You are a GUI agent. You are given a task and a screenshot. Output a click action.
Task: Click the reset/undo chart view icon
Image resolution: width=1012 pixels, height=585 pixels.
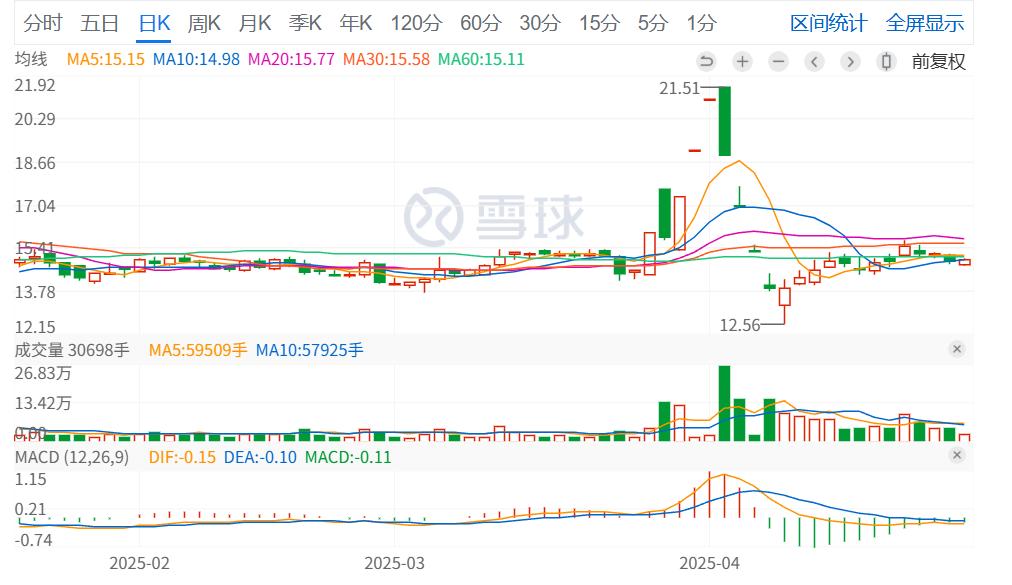tap(706, 62)
